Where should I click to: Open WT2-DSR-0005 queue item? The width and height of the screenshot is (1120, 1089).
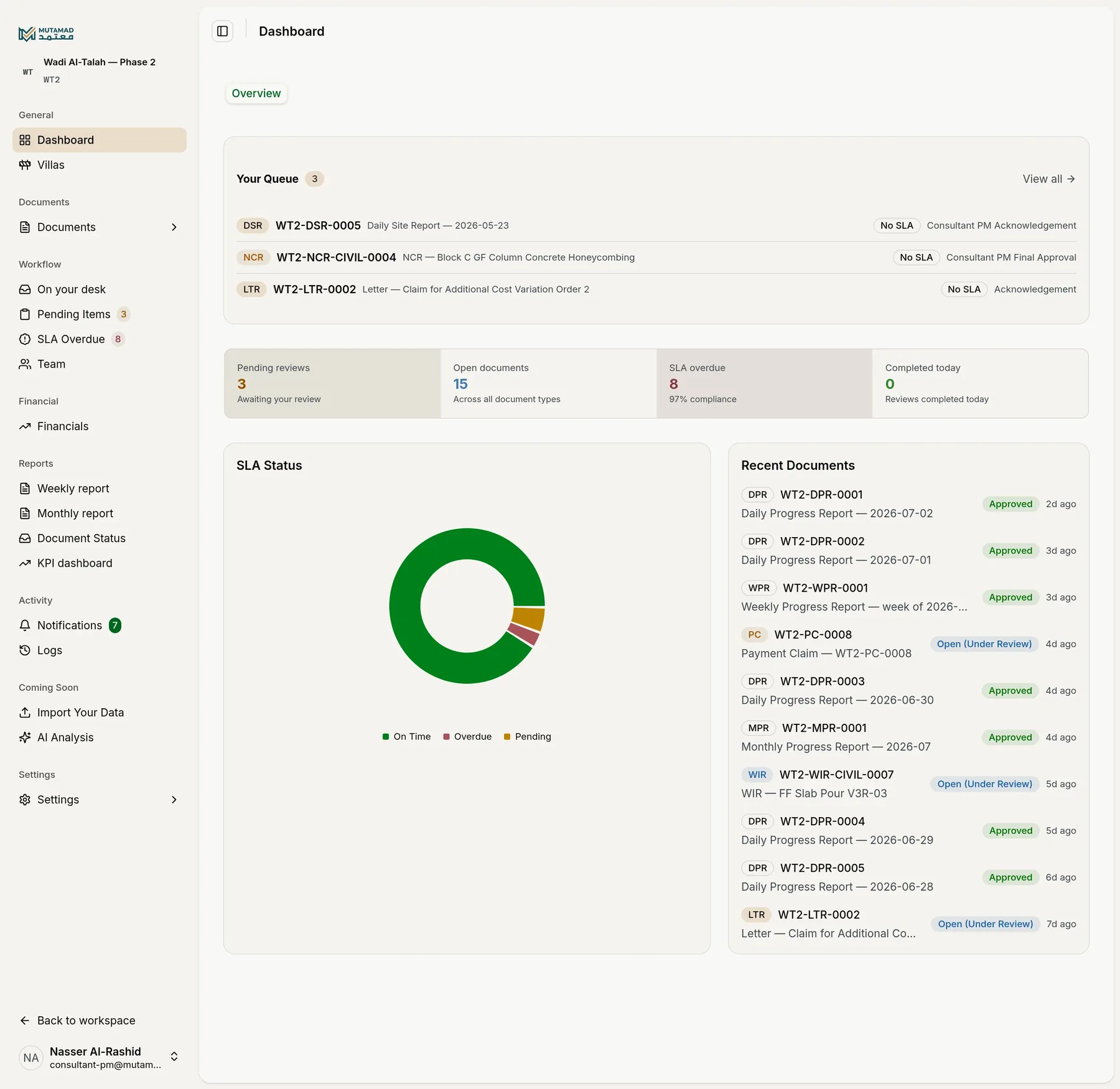click(656, 225)
